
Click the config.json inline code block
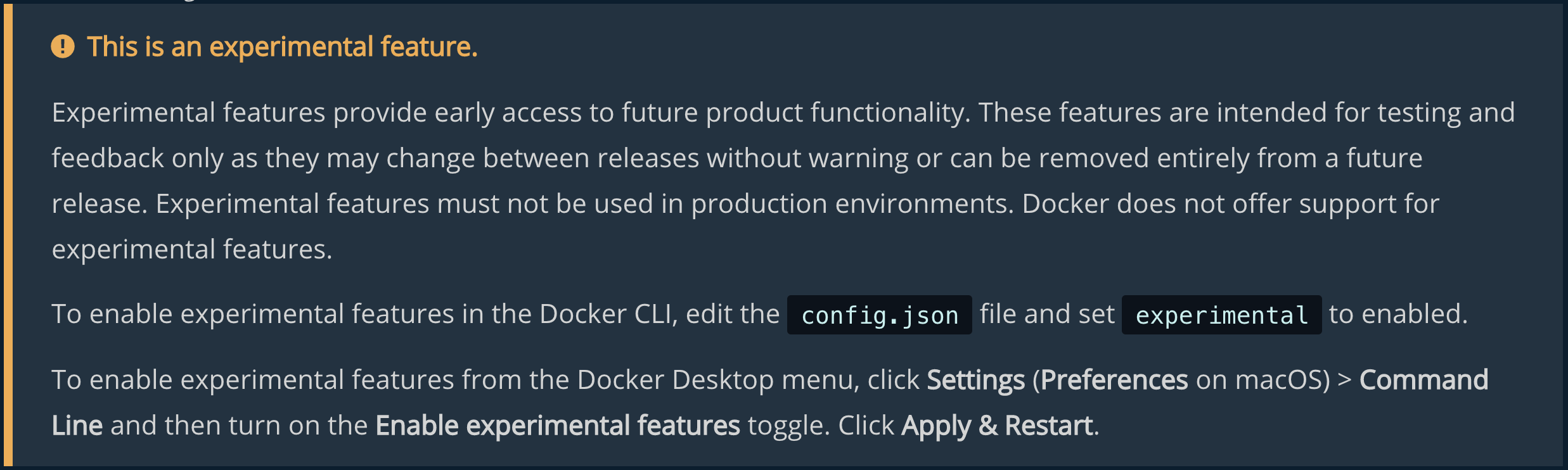click(880, 315)
